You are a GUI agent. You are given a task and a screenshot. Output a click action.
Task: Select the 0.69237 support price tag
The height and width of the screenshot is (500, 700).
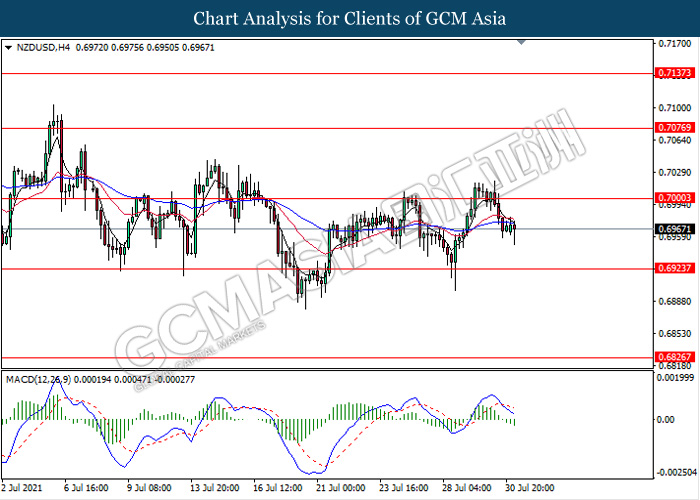670,268
